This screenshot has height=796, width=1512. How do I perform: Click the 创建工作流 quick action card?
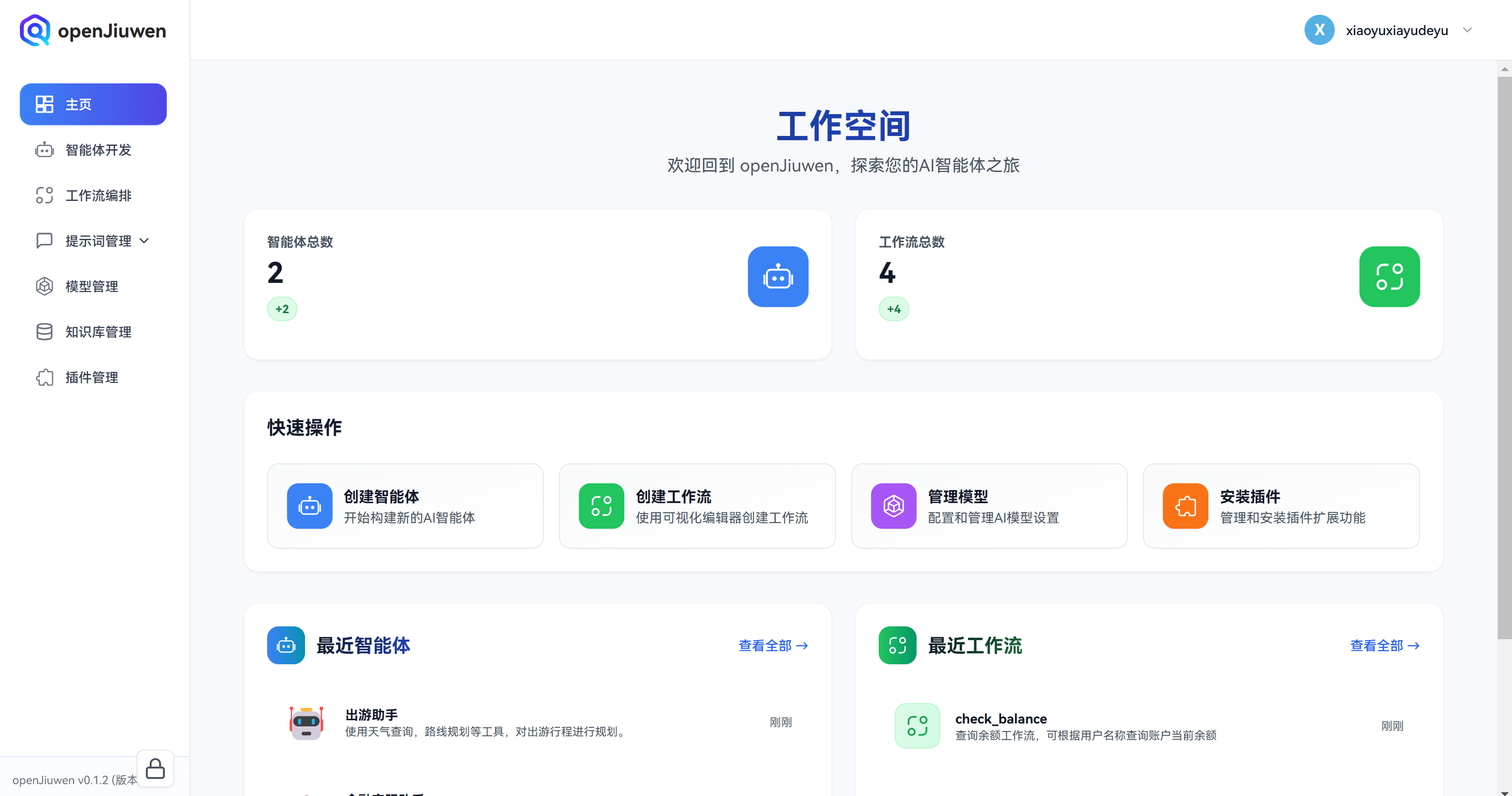tap(696, 506)
